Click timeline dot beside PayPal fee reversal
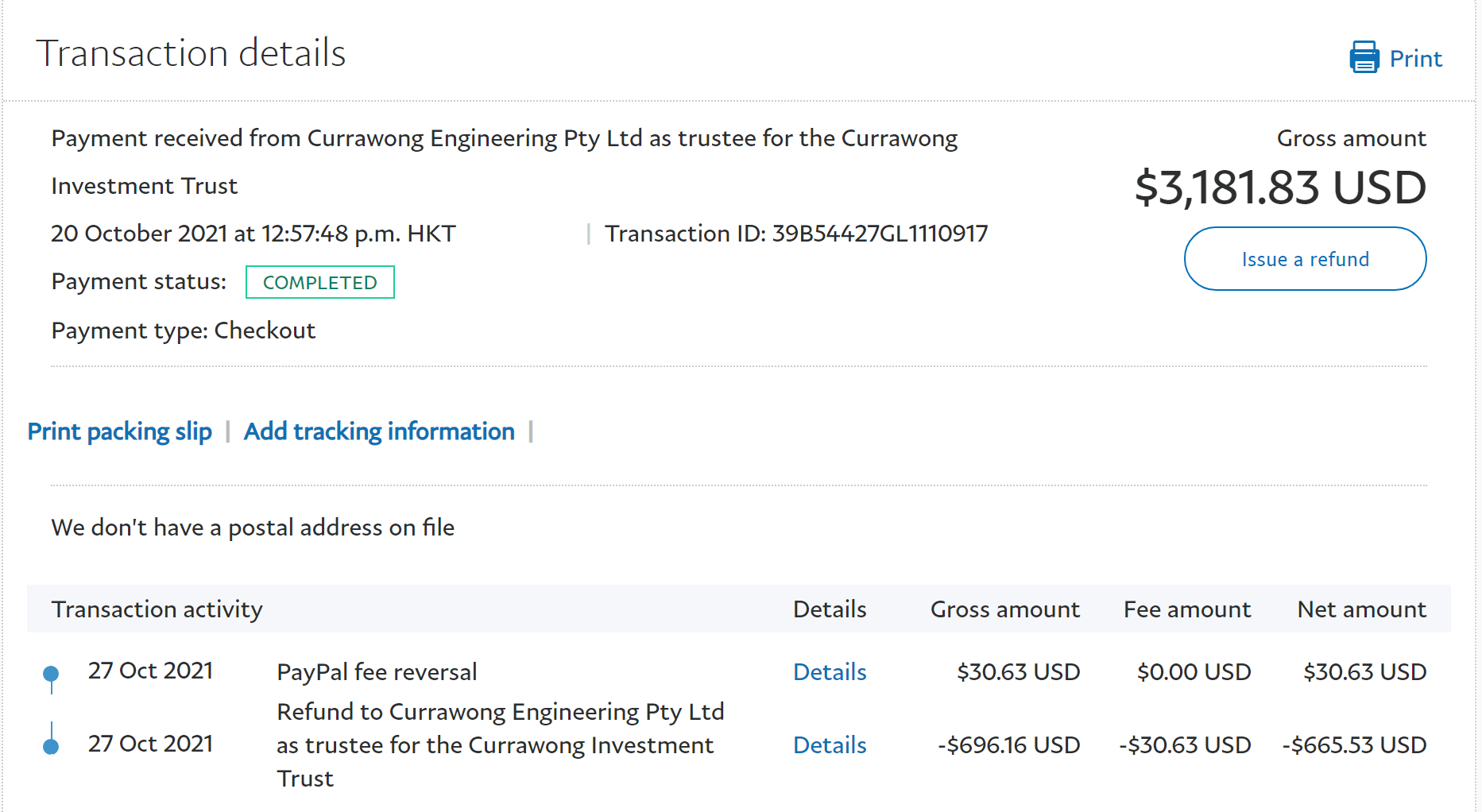Image resolution: width=1482 pixels, height=812 pixels. tap(51, 674)
